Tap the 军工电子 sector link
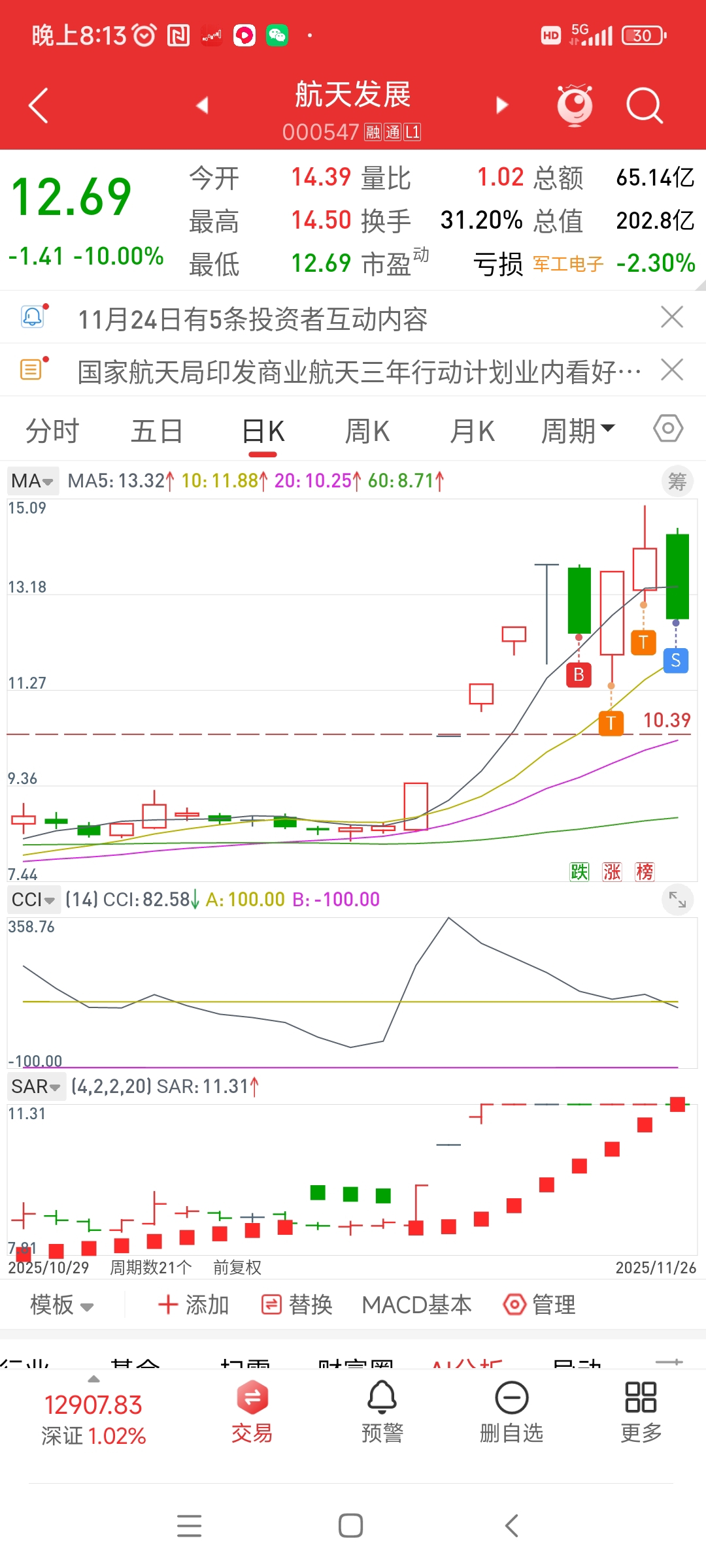Viewport: 706px width, 1568px height. (568, 264)
